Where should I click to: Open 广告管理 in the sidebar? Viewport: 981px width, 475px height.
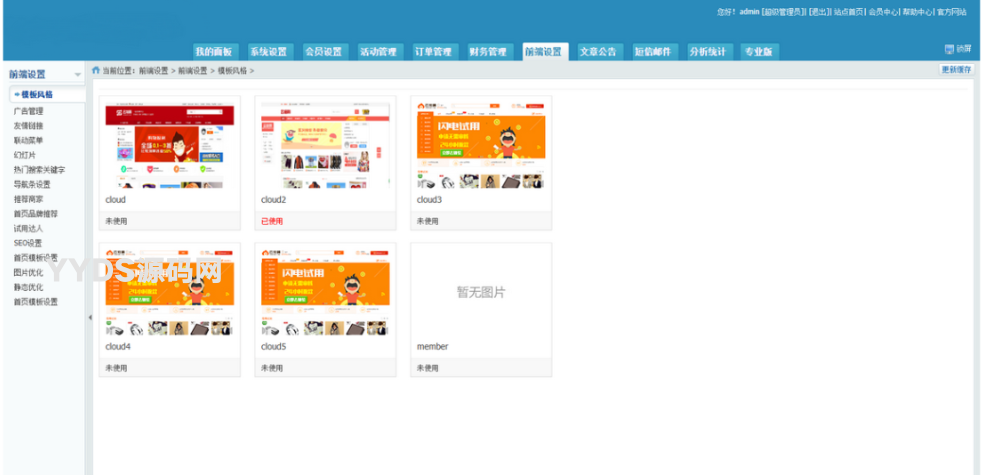click(x=28, y=111)
